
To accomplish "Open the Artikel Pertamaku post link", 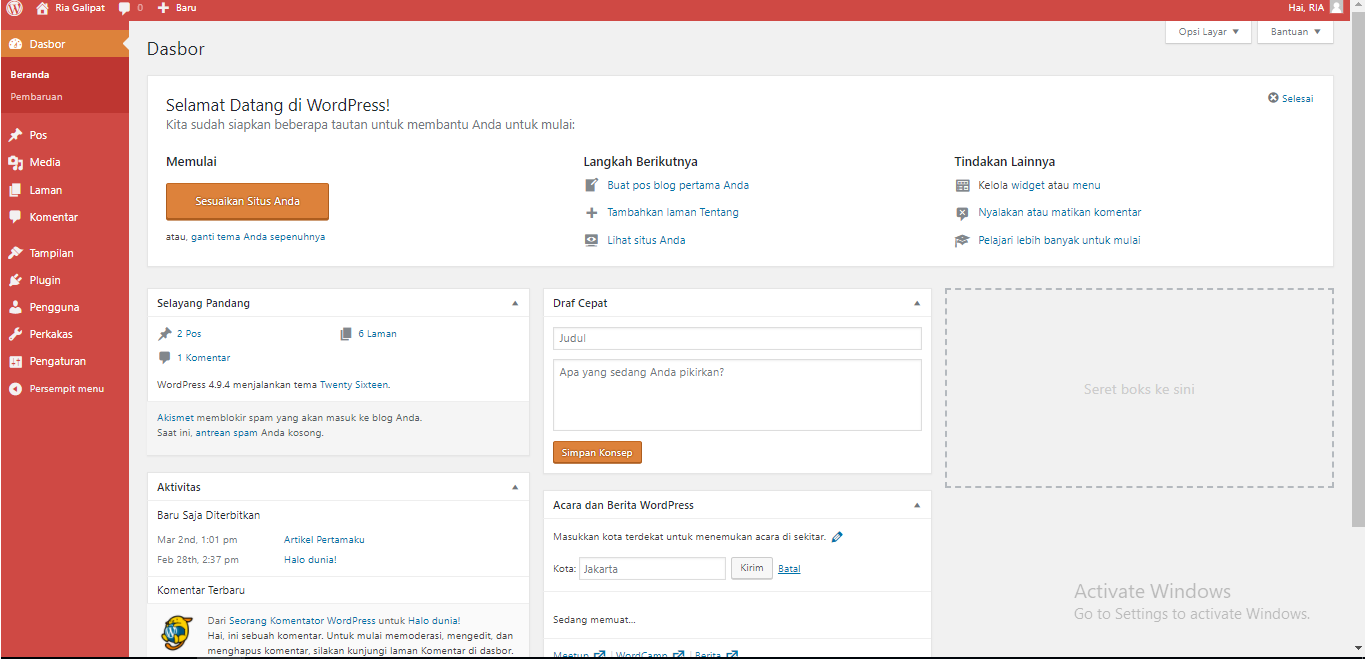I will pyautogui.click(x=324, y=540).
